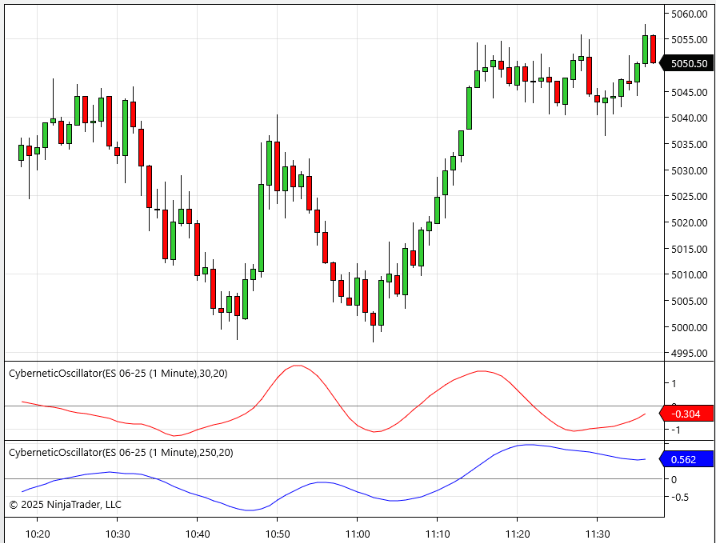Click the 11:20 time axis label
The image size is (716, 543).
point(517,533)
